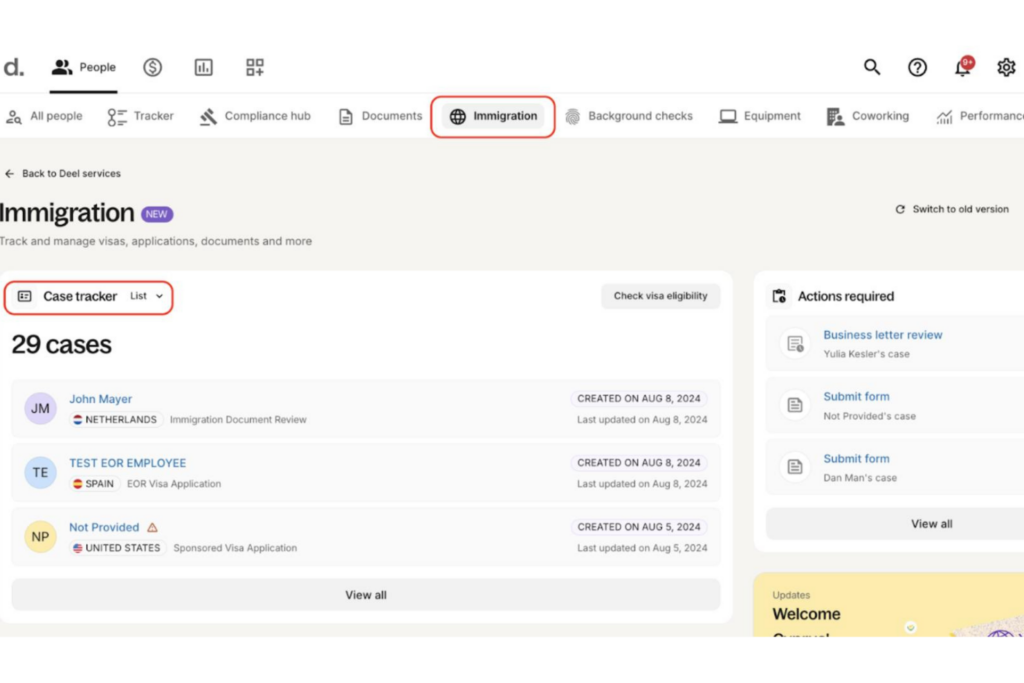The height and width of the screenshot is (683, 1024).
Task: Go back to Deel services
Action: pos(63,174)
